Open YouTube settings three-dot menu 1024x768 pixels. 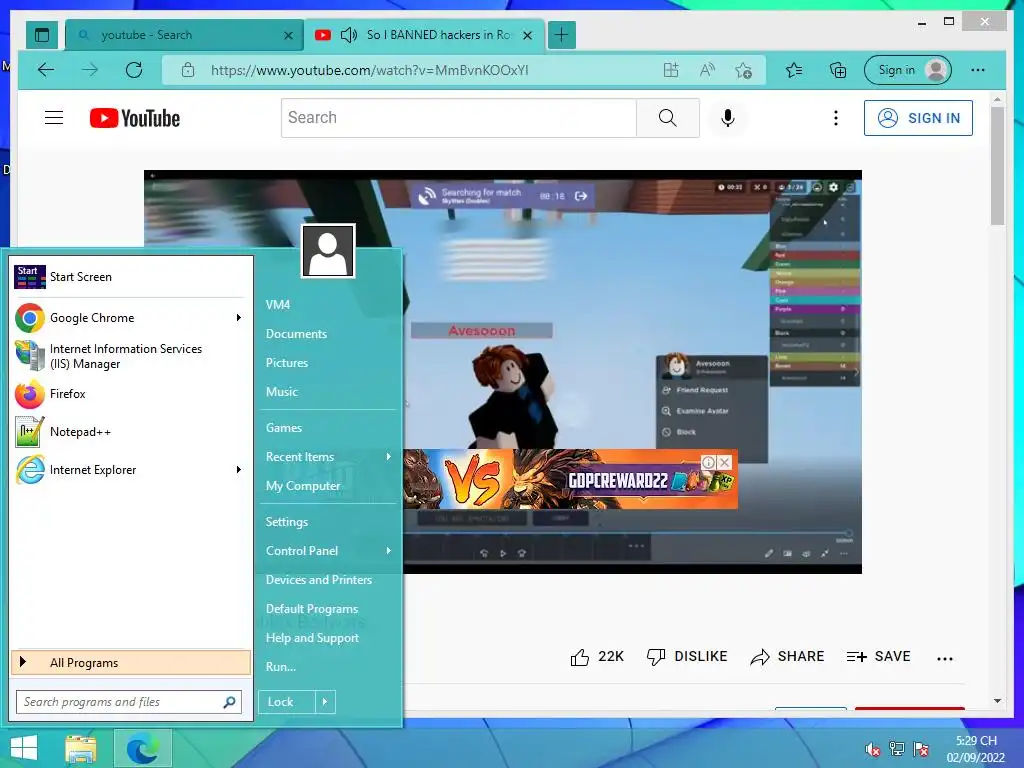(836, 118)
